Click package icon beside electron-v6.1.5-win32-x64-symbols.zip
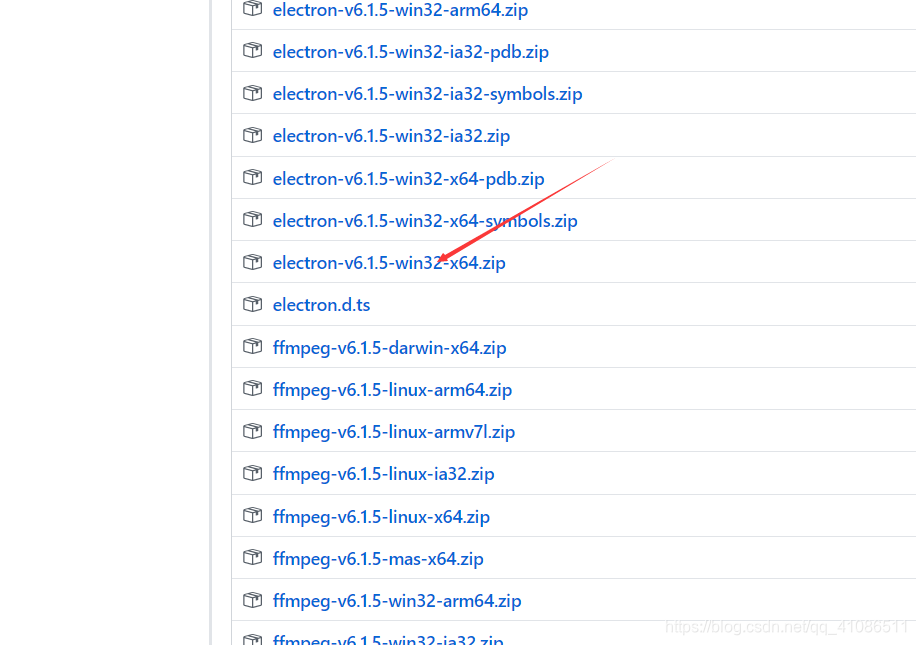Viewport: 916px width, 645px height. pyautogui.click(x=252, y=219)
